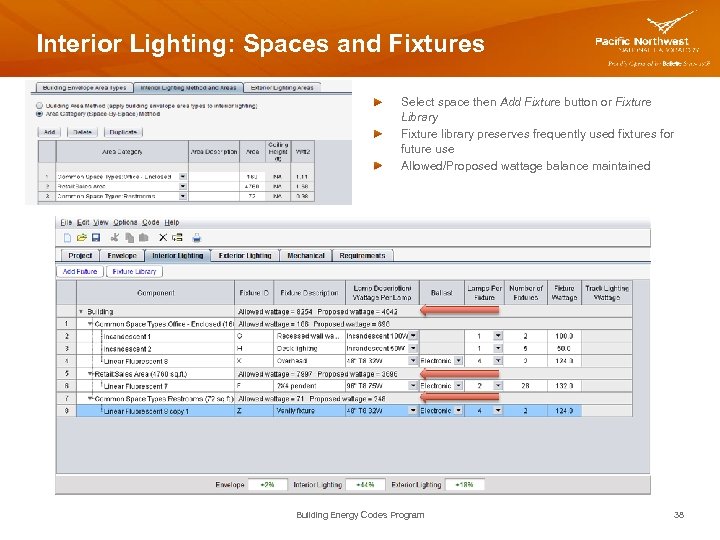The height and width of the screenshot is (540, 720).
Task: Open the Office - Enclosed area category dropdown
Action: (x=183, y=176)
